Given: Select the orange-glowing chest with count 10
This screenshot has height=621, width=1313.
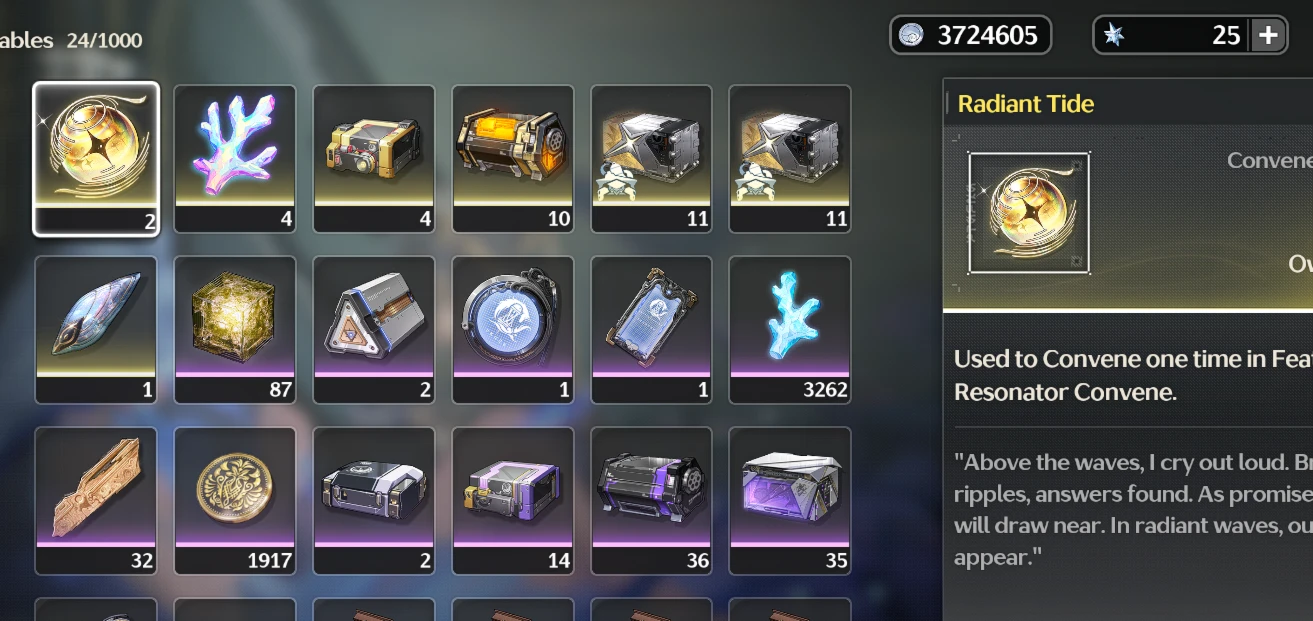Looking at the screenshot, I should click(513, 158).
